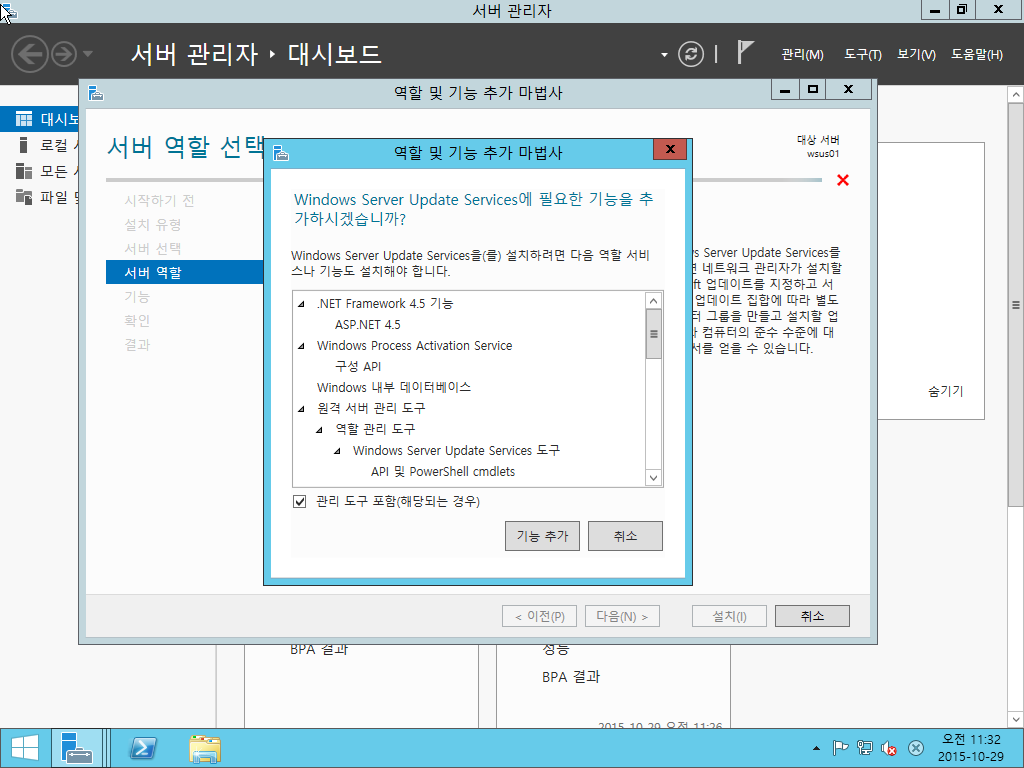Click the 다음(N) button

click(622, 616)
